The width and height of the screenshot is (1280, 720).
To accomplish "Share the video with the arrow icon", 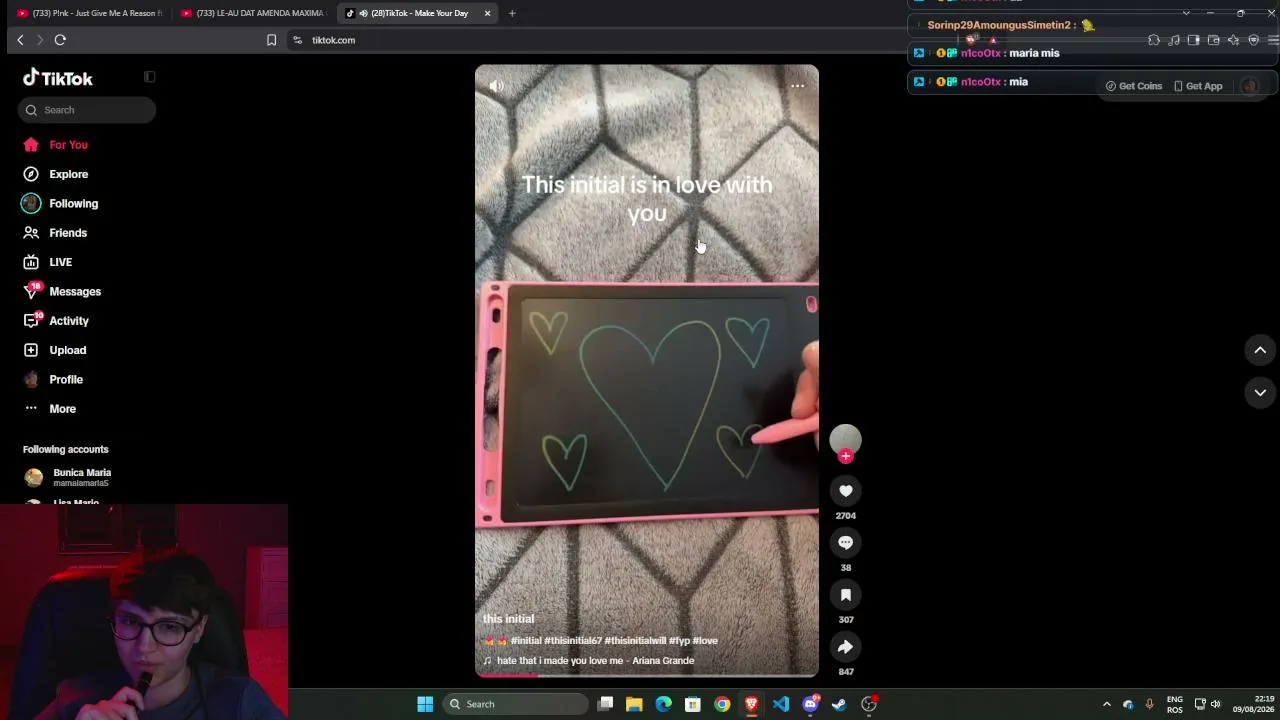I will [846, 647].
